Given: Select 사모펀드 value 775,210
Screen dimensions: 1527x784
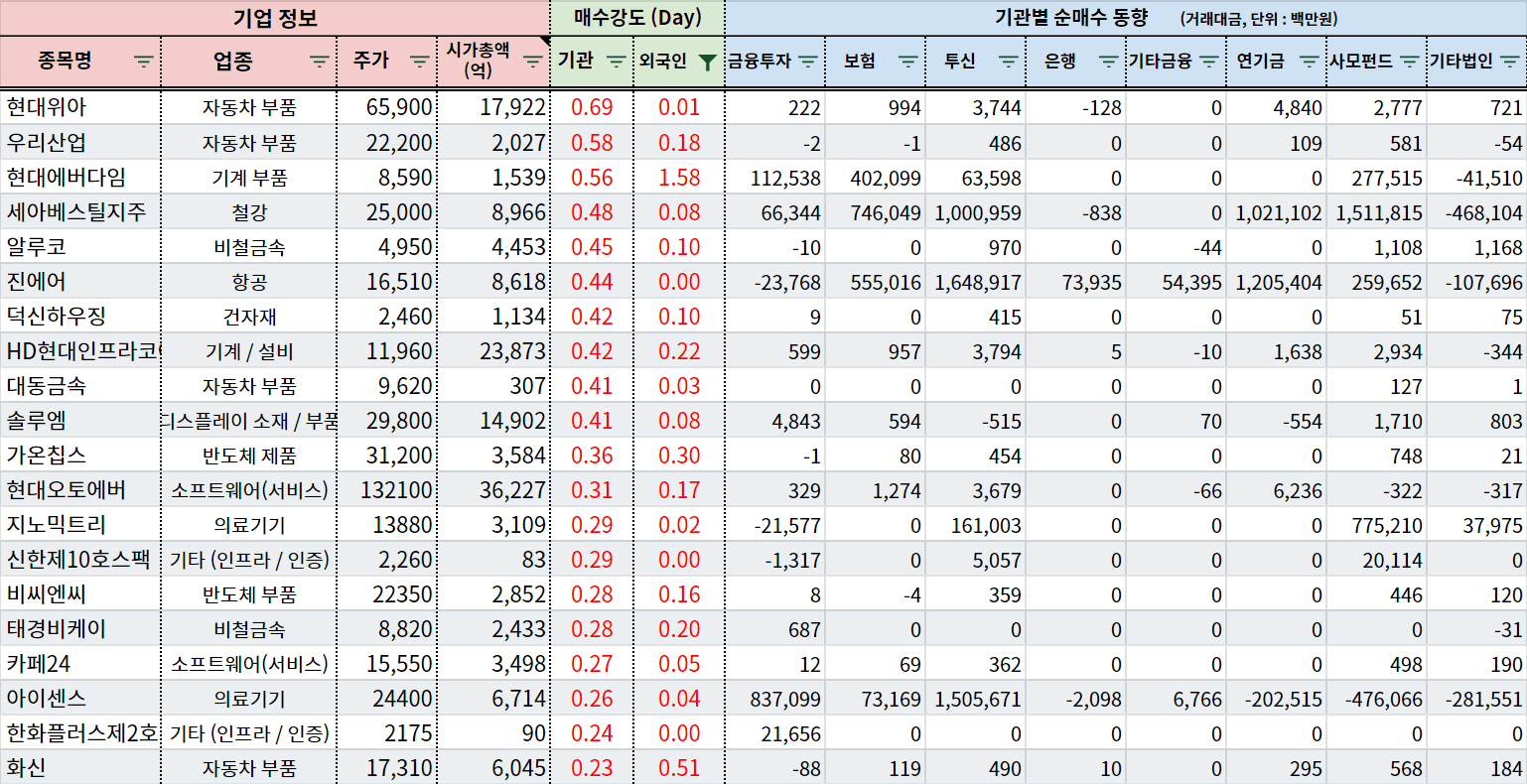Looking at the screenshot, I should point(1377,525).
